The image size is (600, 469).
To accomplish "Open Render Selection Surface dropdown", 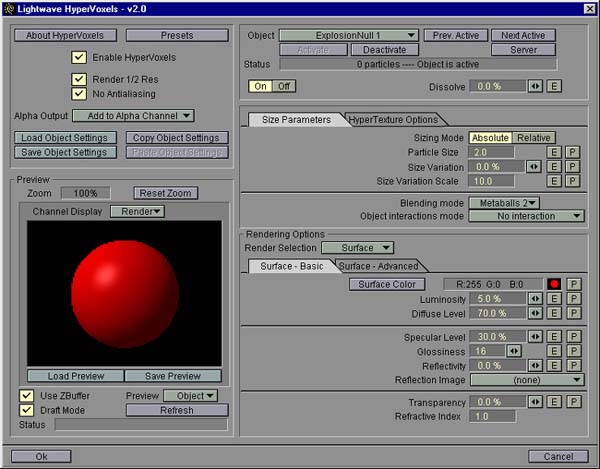I will point(357,248).
